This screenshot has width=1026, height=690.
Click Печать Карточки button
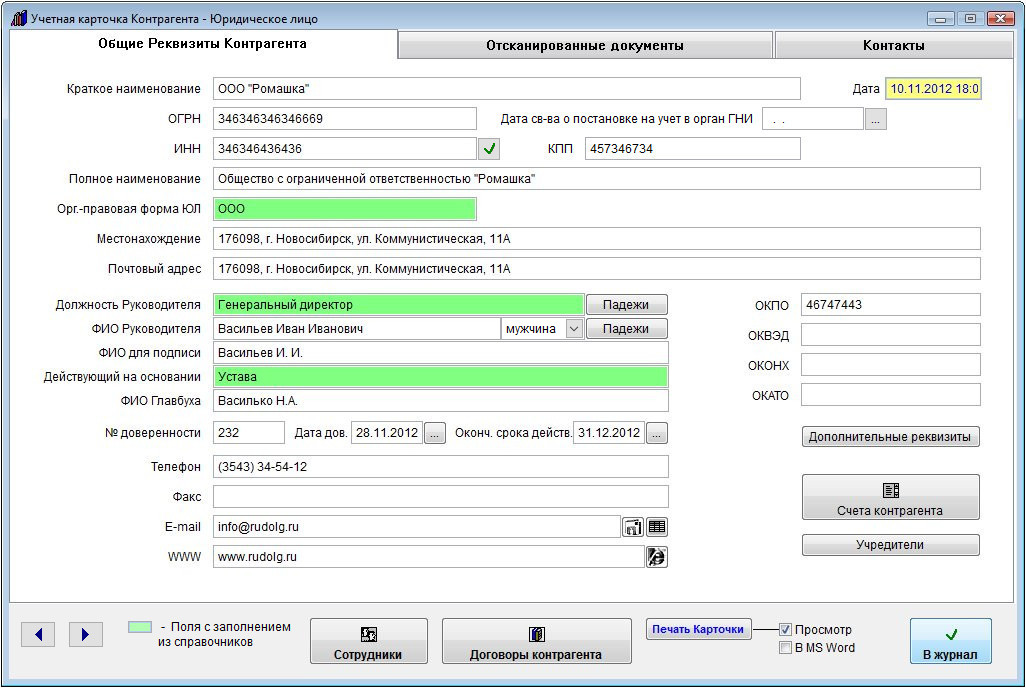click(x=698, y=629)
